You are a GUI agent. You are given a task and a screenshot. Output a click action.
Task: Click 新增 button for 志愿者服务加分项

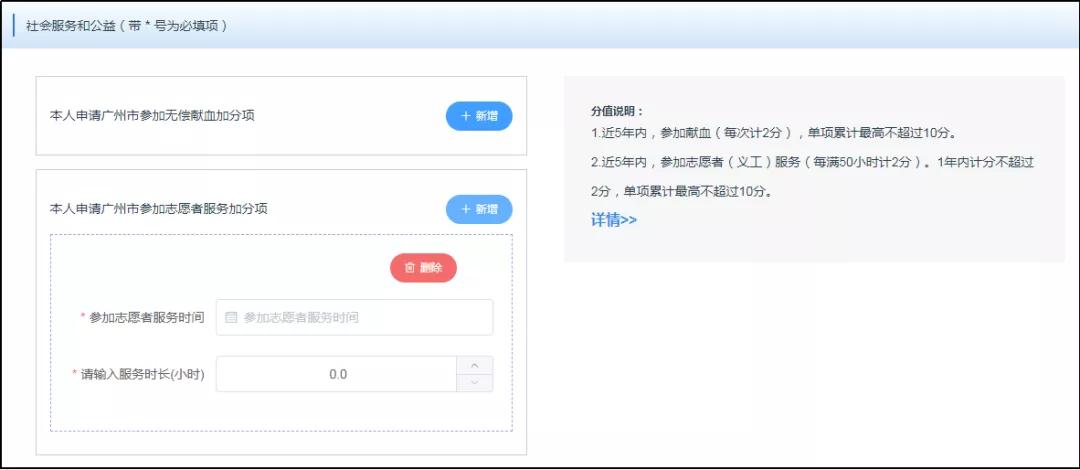click(x=479, y=209)
